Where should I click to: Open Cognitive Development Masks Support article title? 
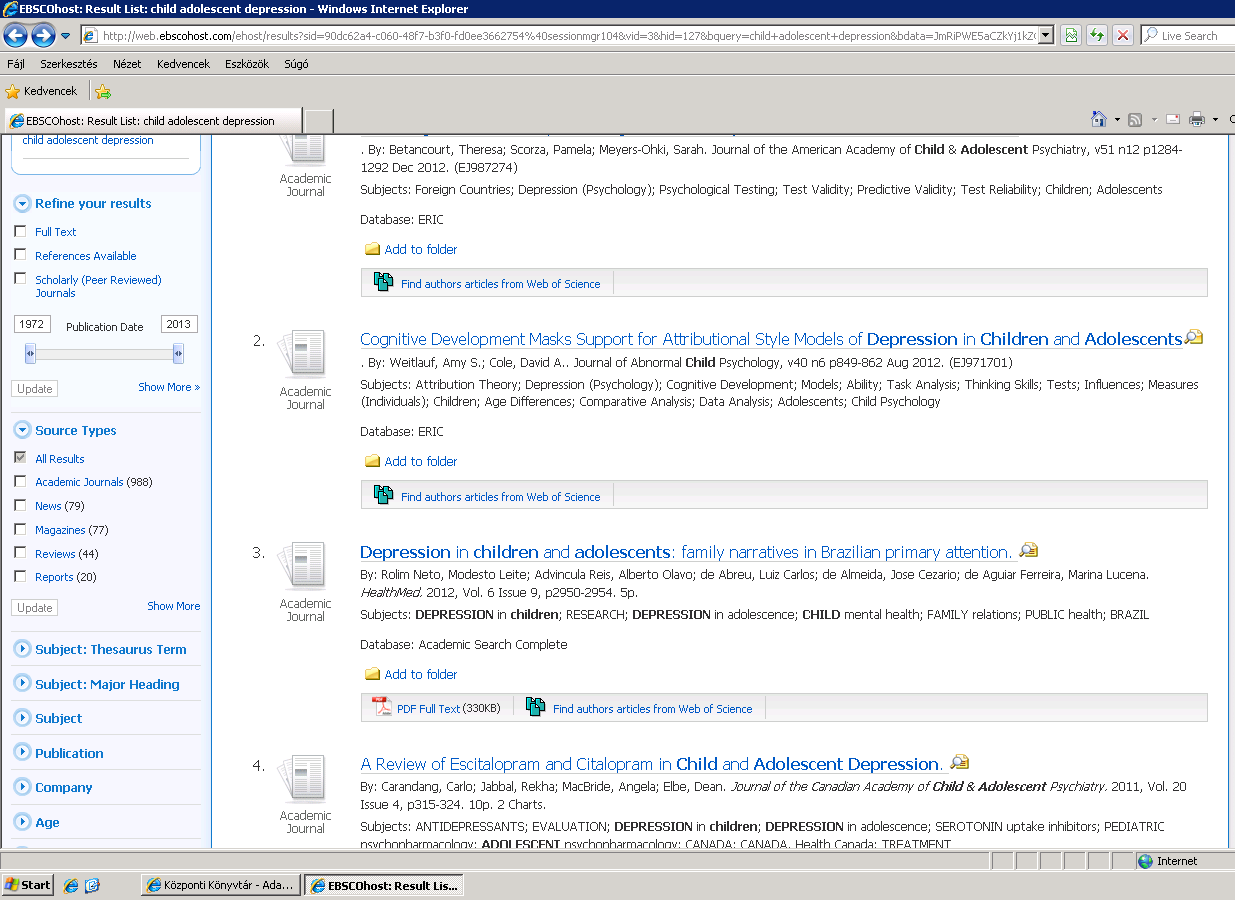click(x=771, y=339)
